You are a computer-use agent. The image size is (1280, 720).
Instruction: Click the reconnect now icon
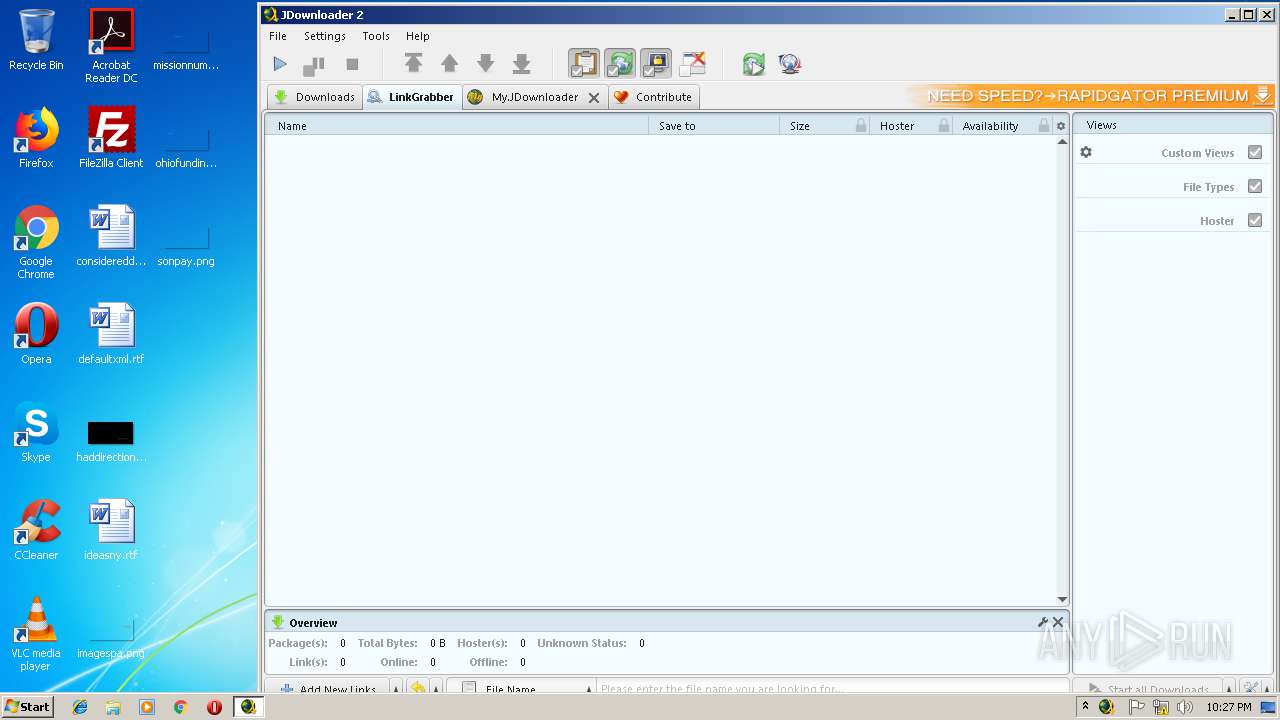pos(754,64)
